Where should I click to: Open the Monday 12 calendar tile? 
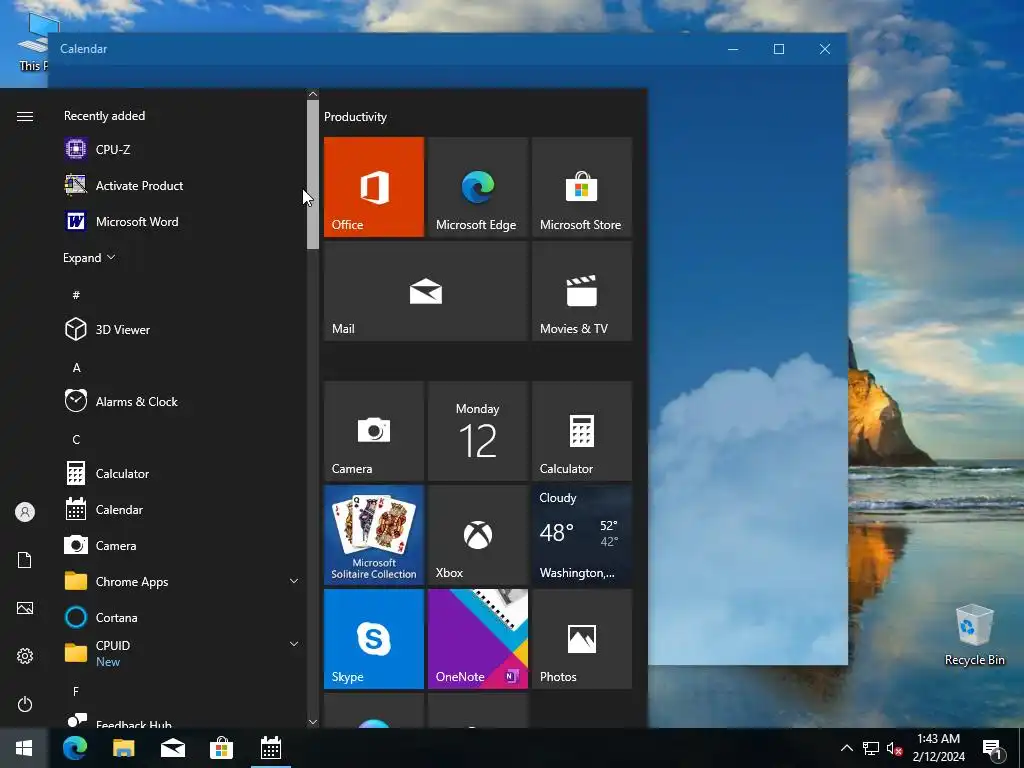click(x=477, y=431)
